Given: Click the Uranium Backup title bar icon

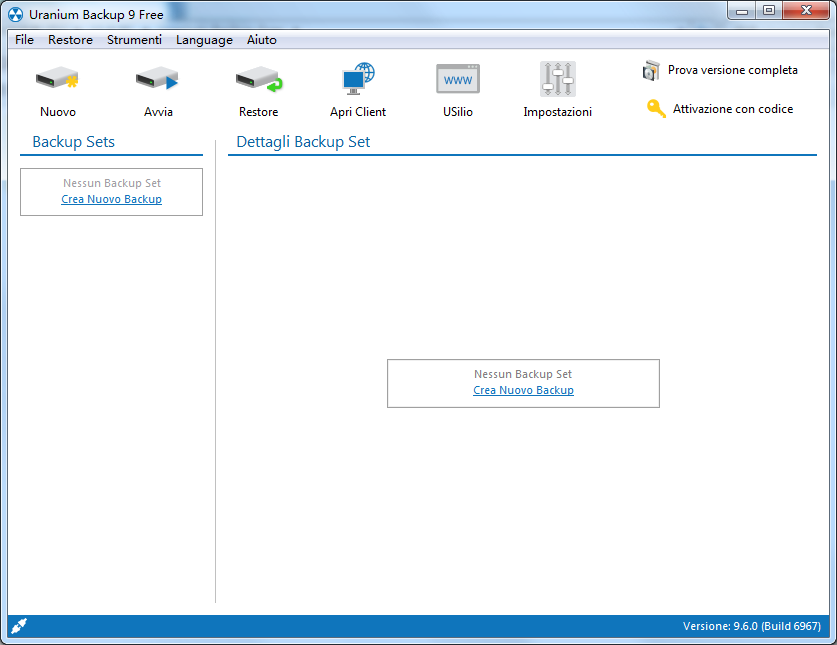Looking at the screenshot, I should point(14,10).
